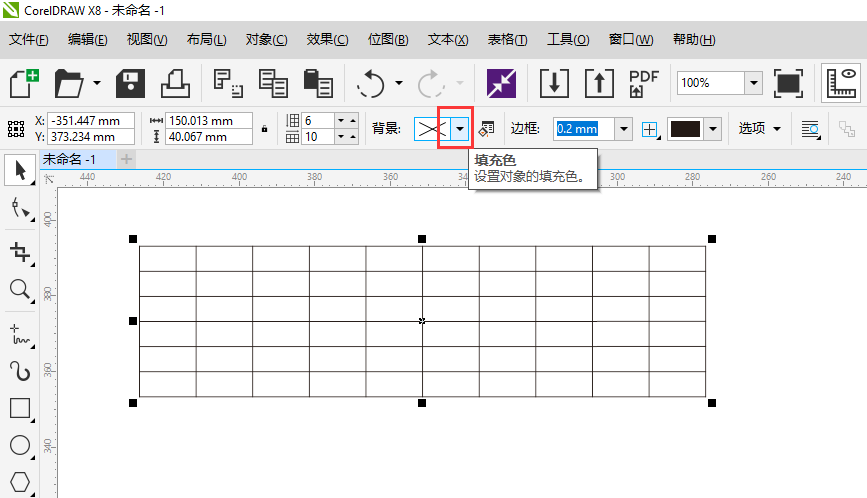Add a new document tab with plus
This screenshot has width=867, height=498.
(126, 159)
